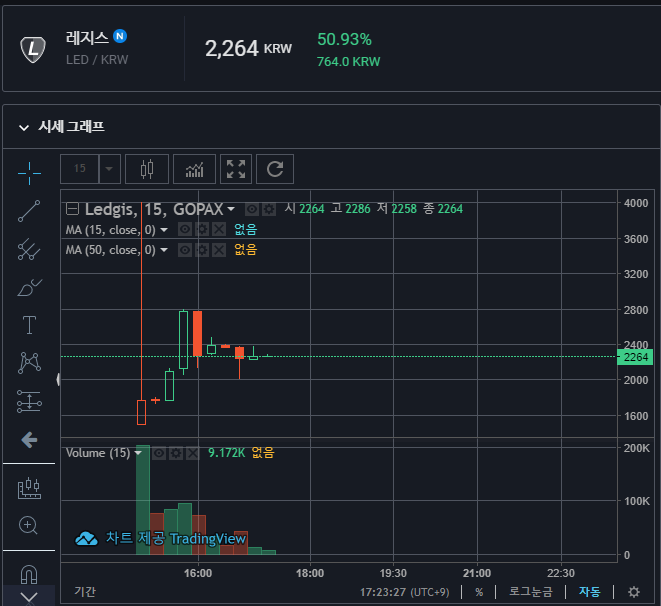Open Volume indicator settings gear
The height and width of the screenshot is (606, 661).
176,453
